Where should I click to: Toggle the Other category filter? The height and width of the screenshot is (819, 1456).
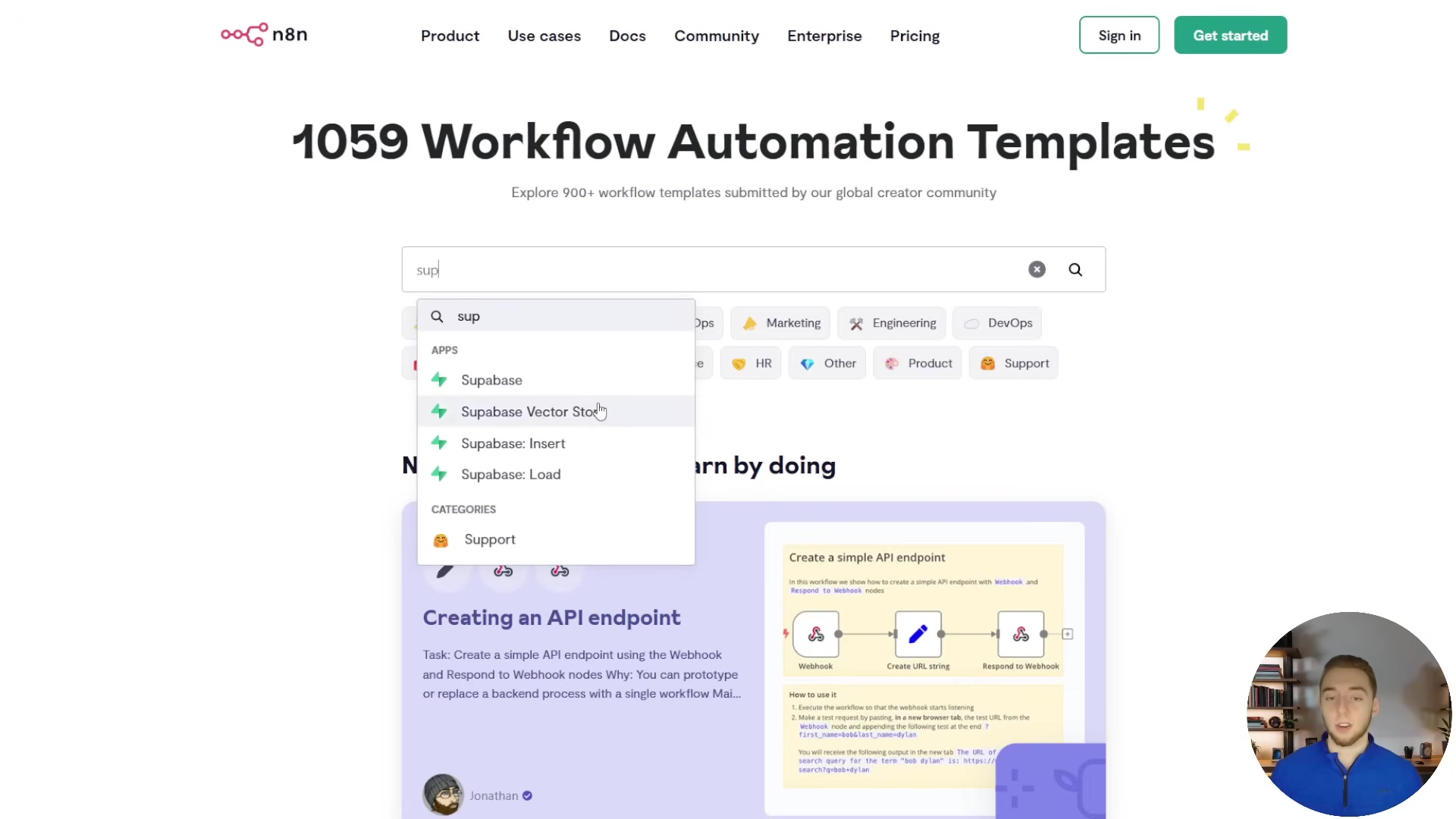point(827,363)
